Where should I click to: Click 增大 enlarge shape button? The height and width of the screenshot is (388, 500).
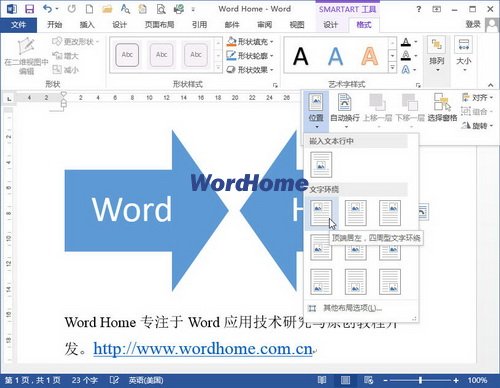click(65, 56)
